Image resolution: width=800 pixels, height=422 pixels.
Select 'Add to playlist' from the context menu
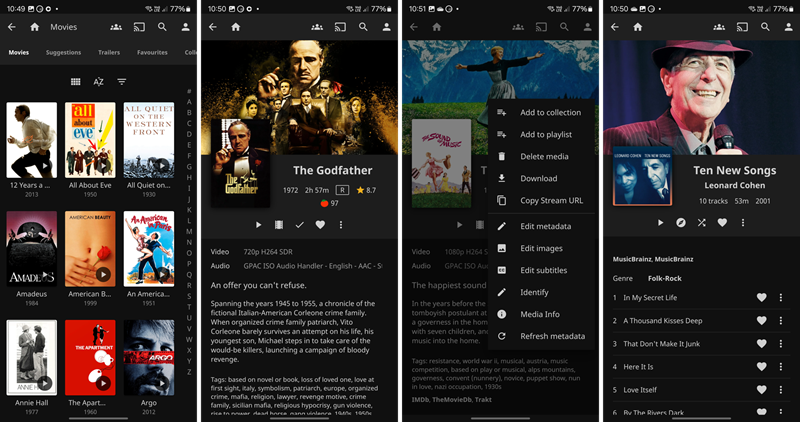point(545,134)
